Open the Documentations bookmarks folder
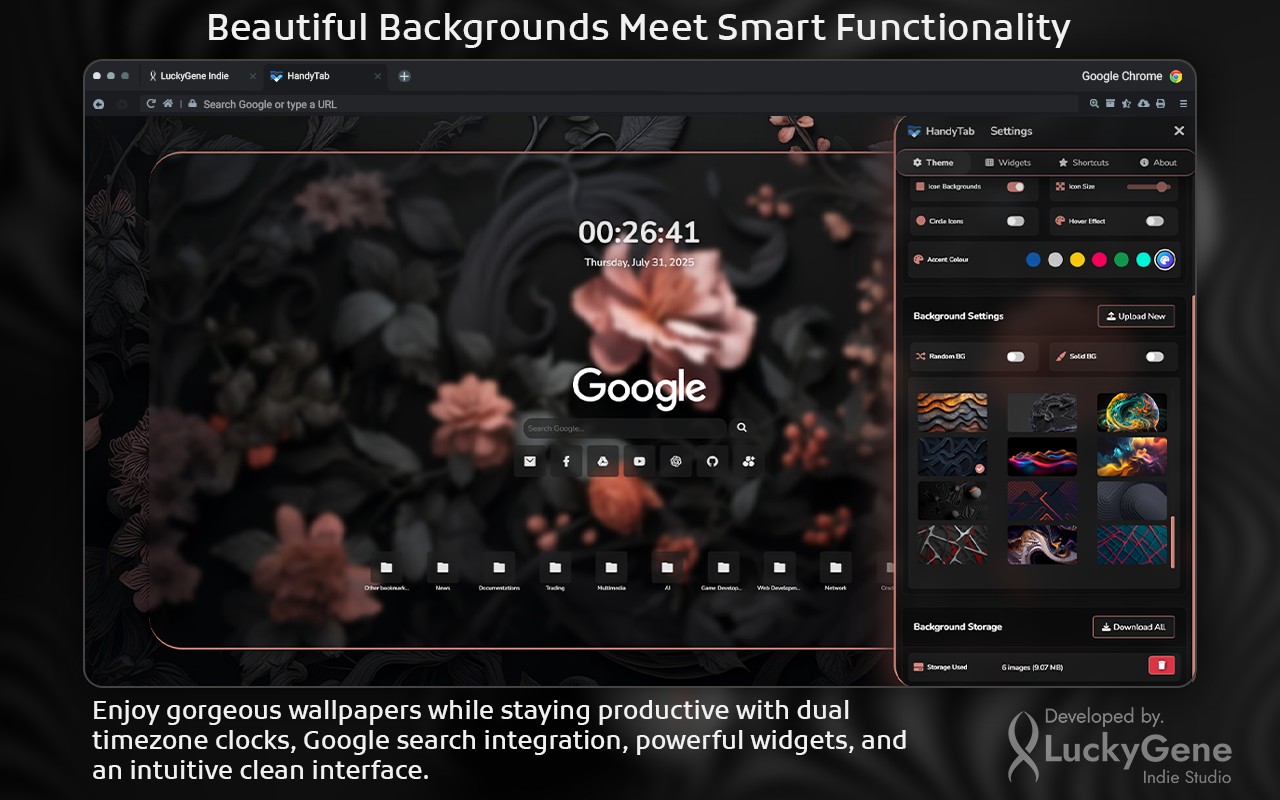 (x=499, y=568)
